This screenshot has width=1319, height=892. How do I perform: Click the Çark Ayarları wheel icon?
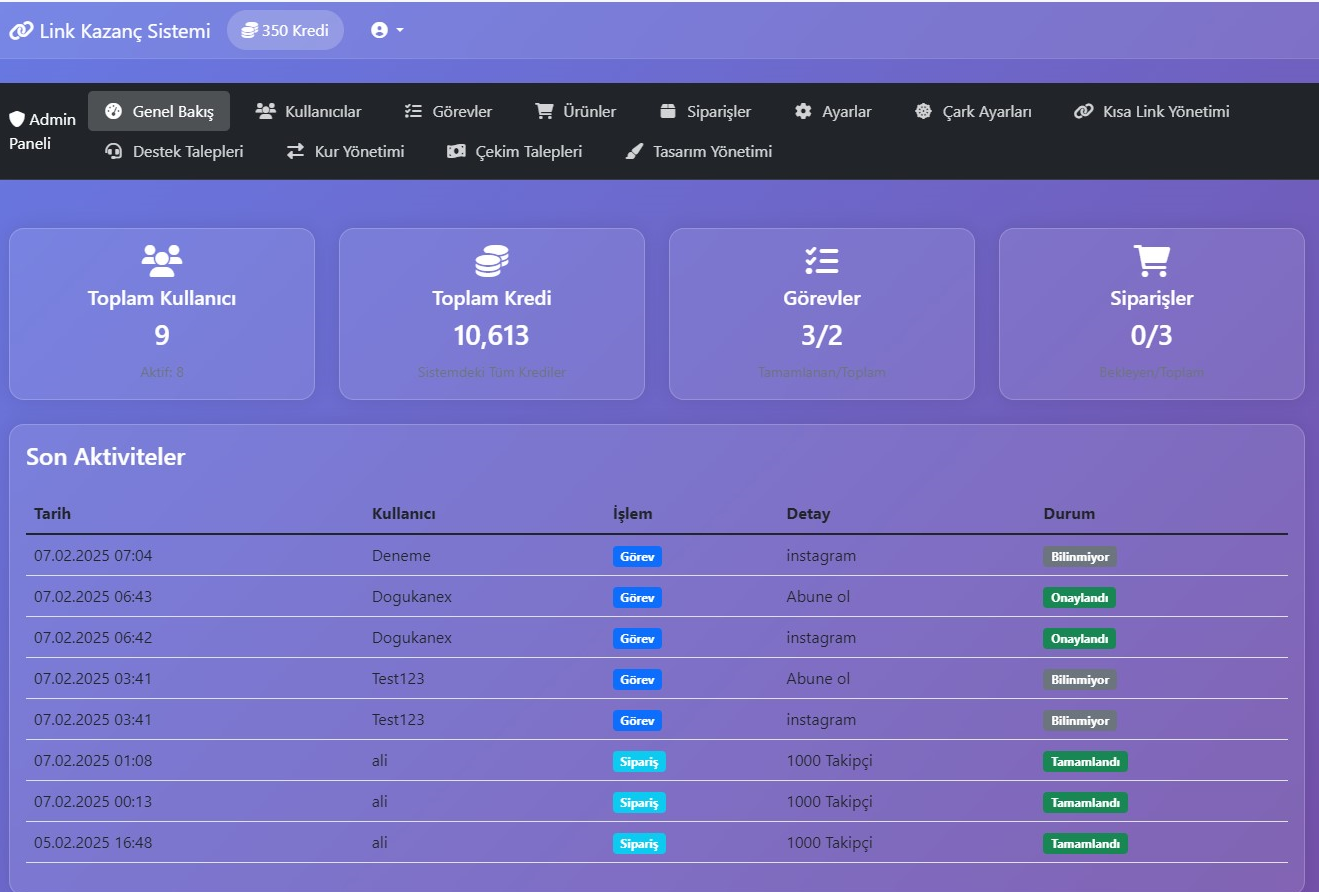pos(923,111)
